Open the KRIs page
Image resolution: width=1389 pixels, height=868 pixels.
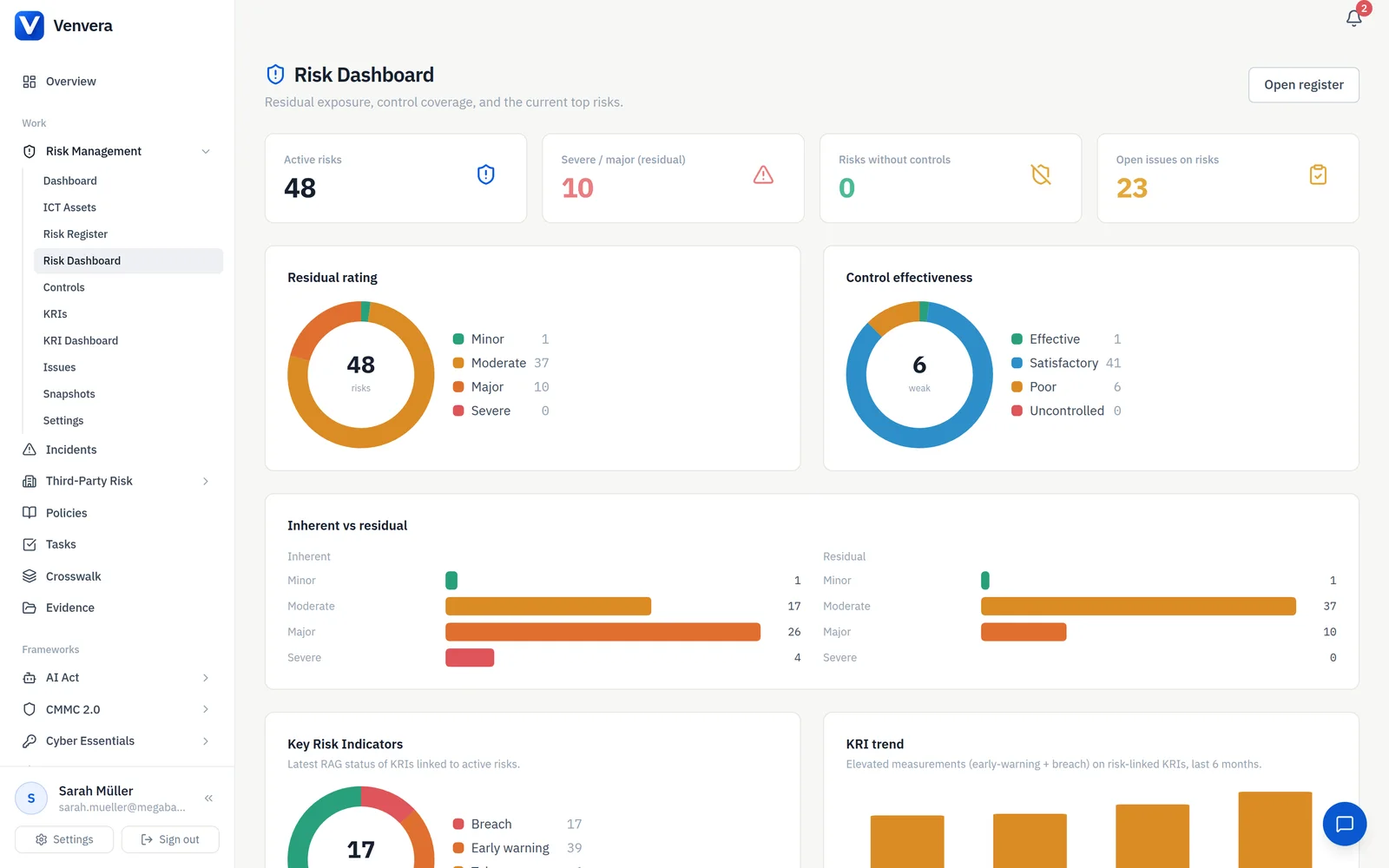[128, 314]
